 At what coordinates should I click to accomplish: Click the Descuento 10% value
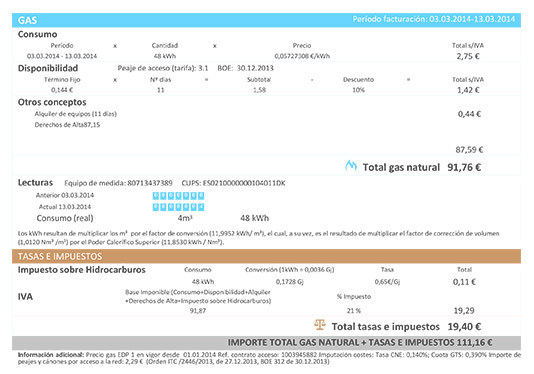pyautogui.click(x=358, y=90)
